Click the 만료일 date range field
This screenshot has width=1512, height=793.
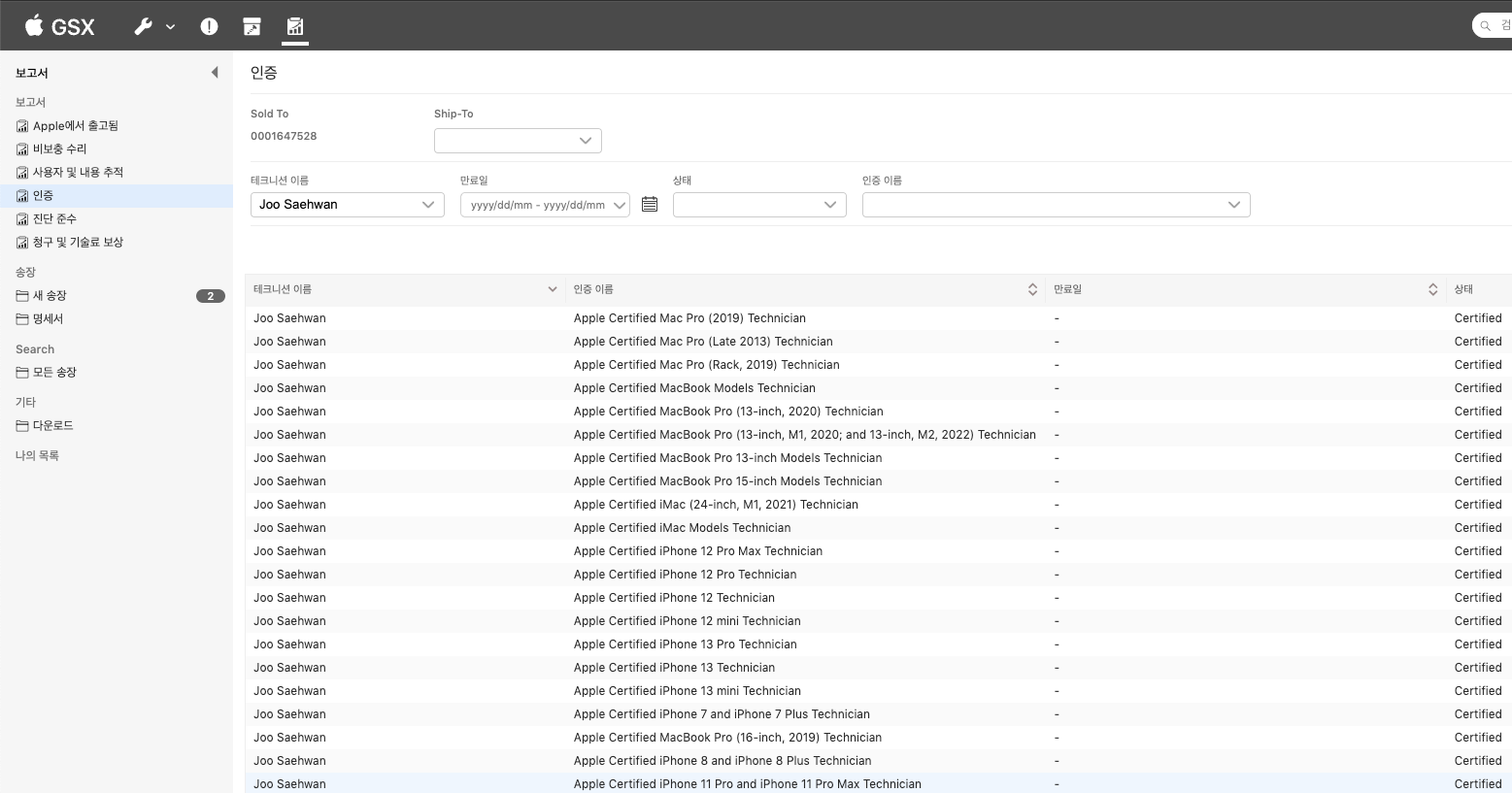pyautogui.click(x=545, y=205)
